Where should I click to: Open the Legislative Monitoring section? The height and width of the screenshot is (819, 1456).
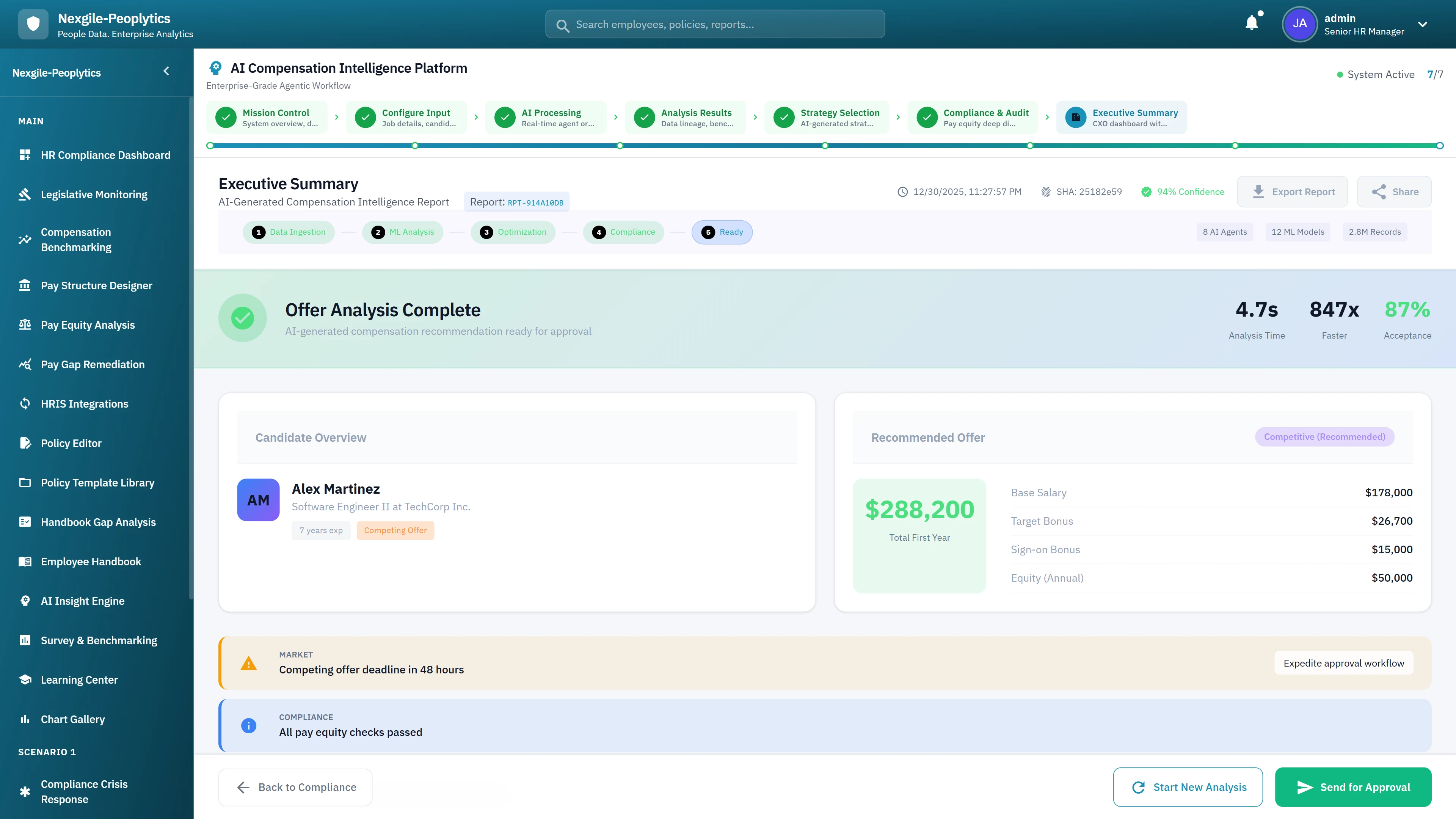click(x=93, y=195)
